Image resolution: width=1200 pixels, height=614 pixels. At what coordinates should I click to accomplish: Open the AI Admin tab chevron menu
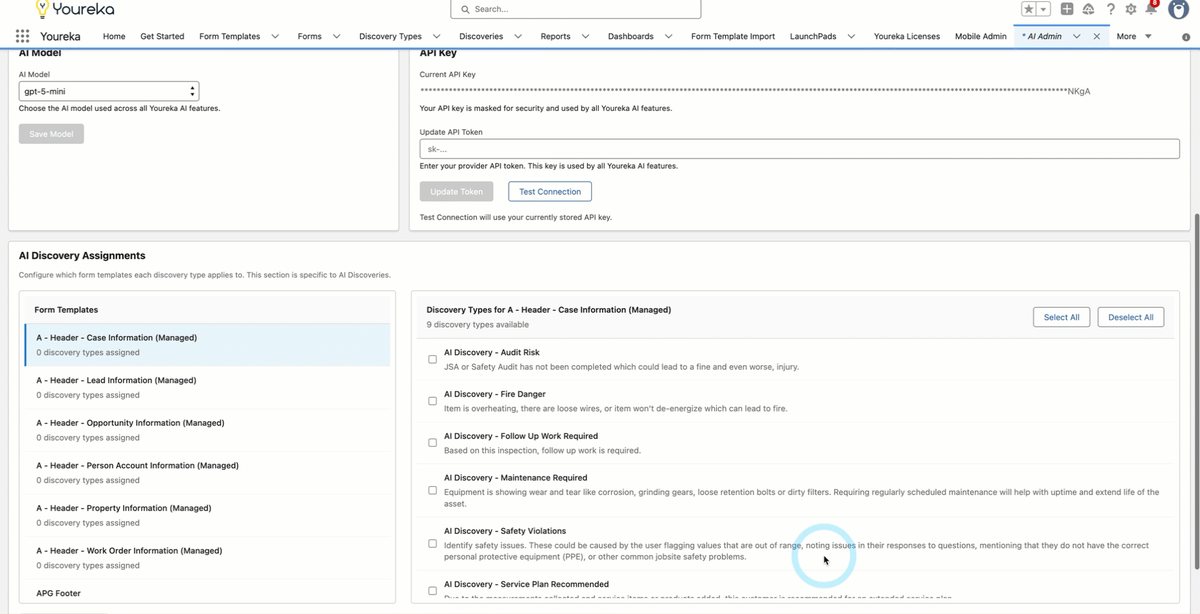click(1077, 36)
